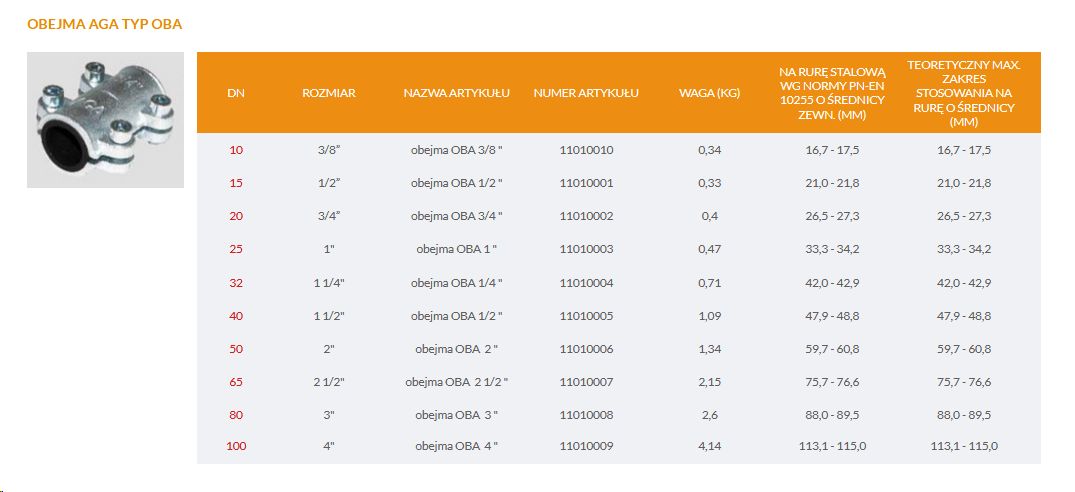
Task: Click article number 11010008
Action: click(586, 415)
